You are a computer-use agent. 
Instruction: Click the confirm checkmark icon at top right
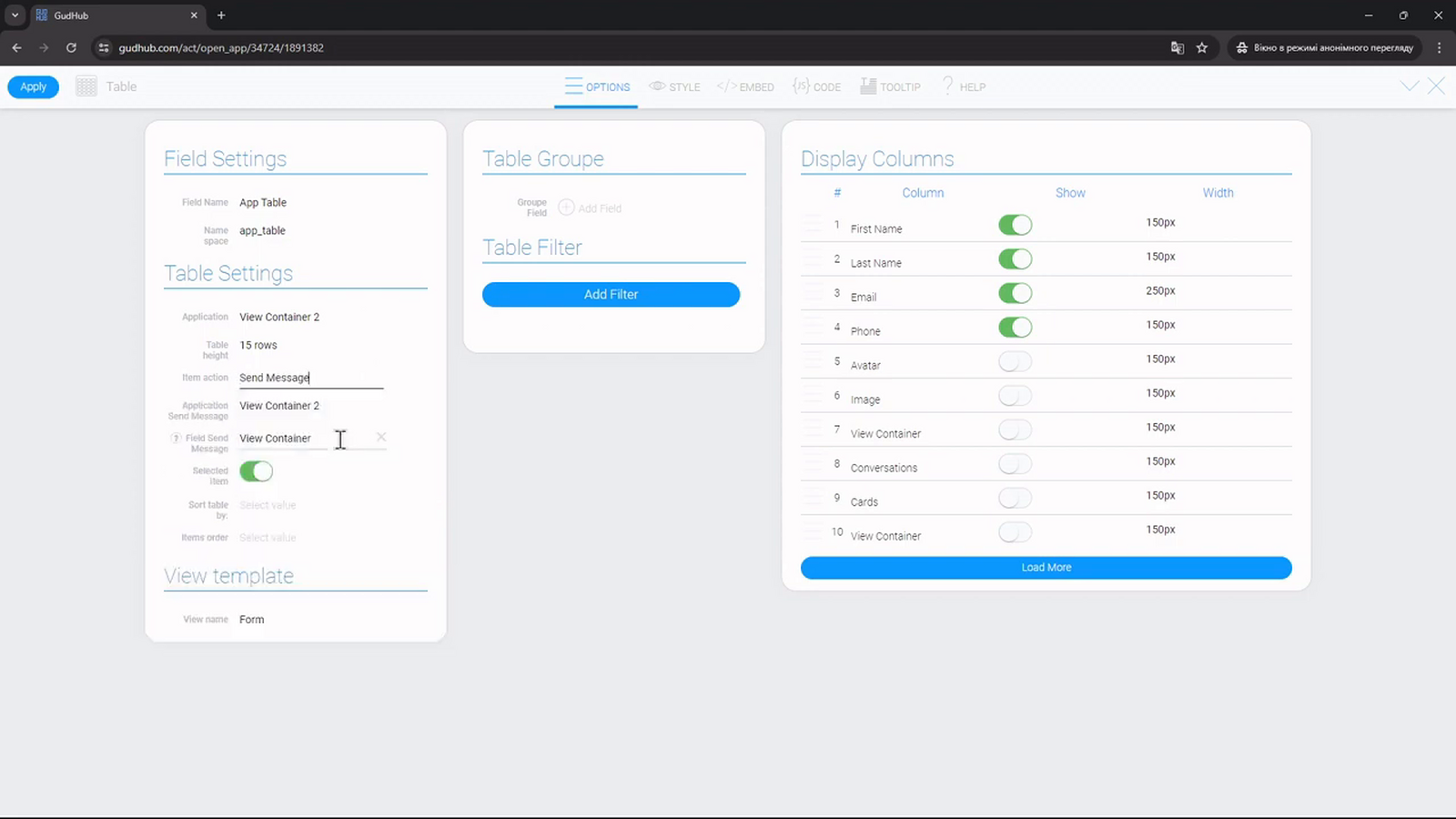click(x=1410, y=86)
